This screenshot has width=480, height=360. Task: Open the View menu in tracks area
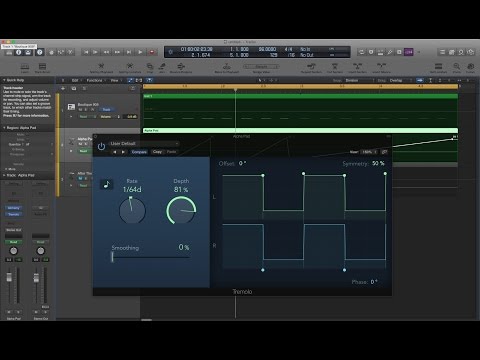(116, 80)
